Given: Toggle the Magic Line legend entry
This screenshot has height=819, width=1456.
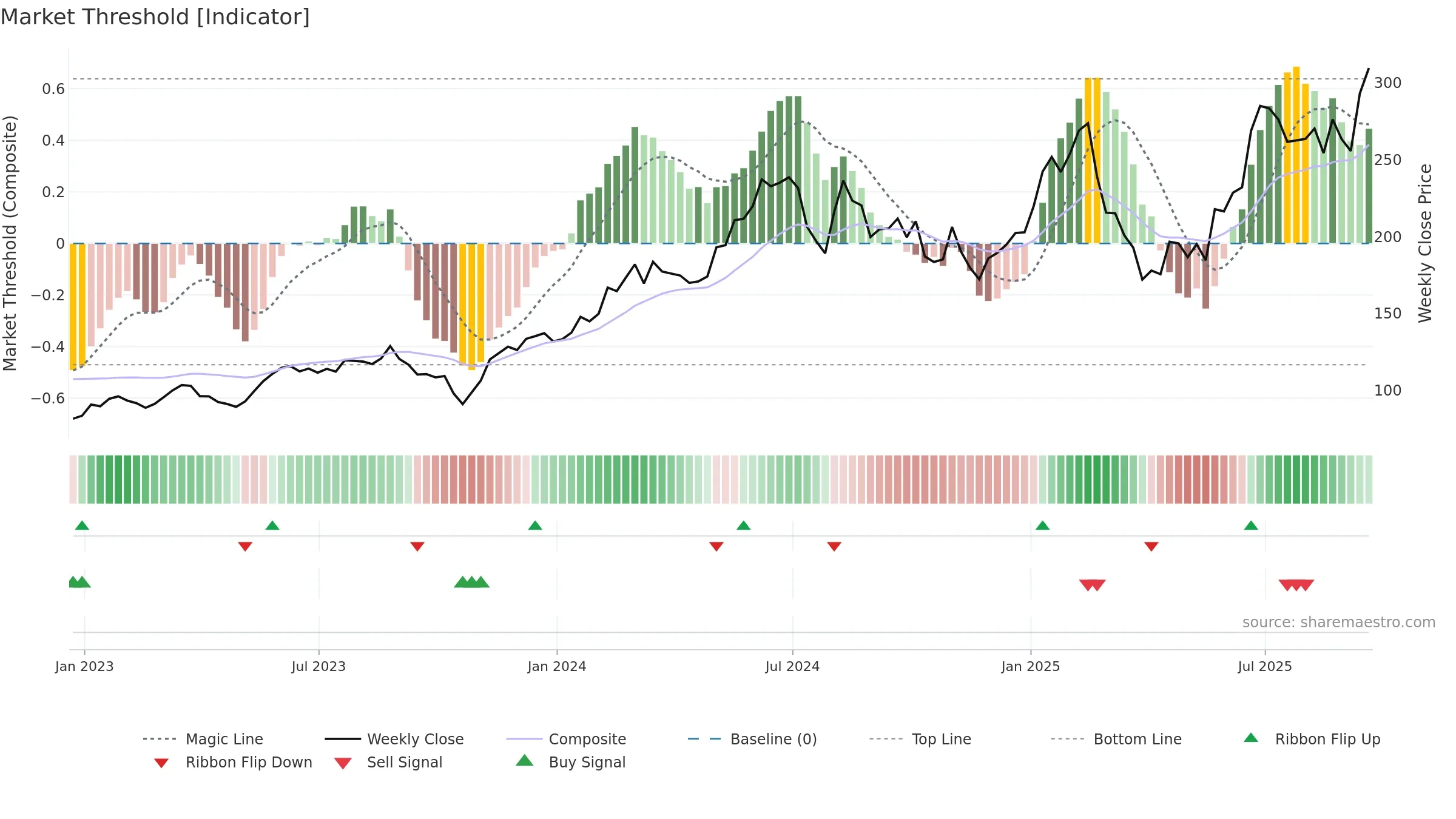Looking at the screenshot, I should click(x=203, y=739).
